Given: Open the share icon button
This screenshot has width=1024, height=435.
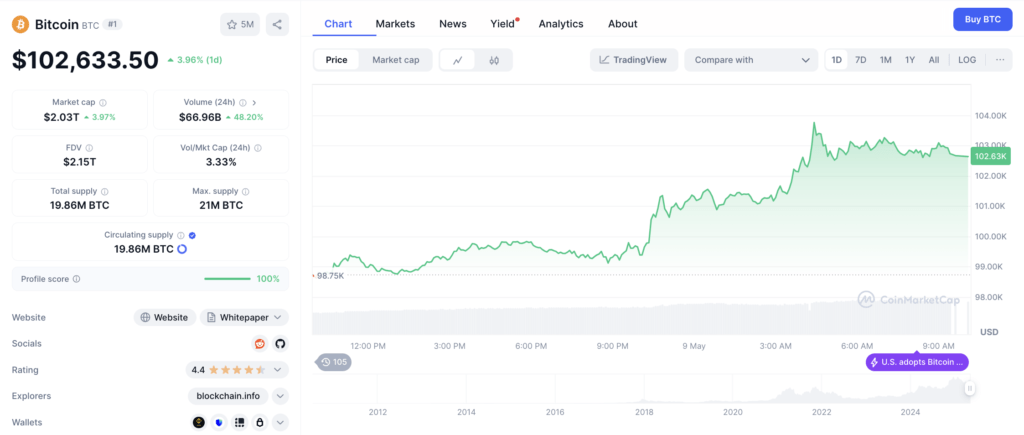Looking at the screenshot, I should coord(277,25).
